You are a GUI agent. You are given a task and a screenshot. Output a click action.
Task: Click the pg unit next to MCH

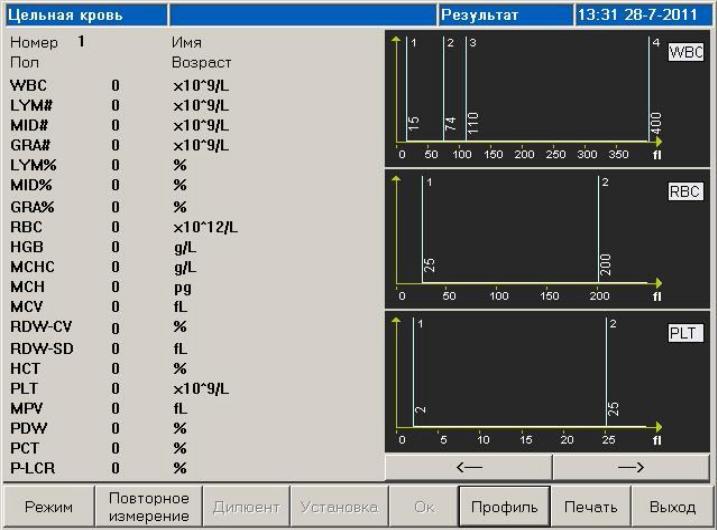(x=182, y=288)
